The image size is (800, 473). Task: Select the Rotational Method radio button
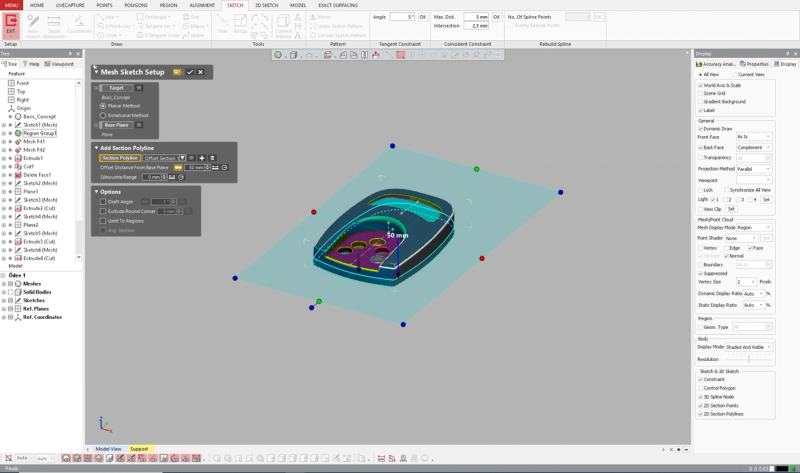pos(103,115)
